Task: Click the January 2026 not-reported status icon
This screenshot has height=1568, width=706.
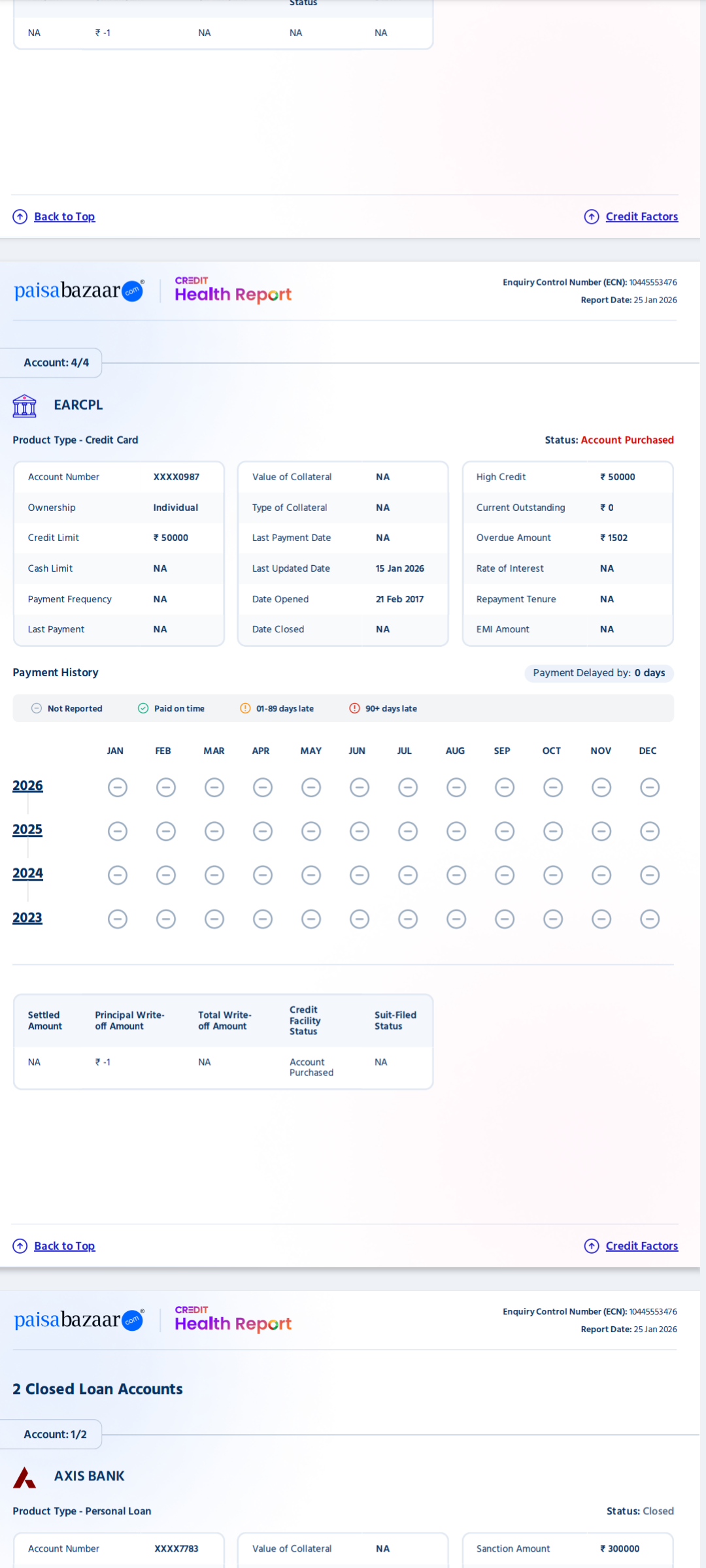Action: coord(118,787)
